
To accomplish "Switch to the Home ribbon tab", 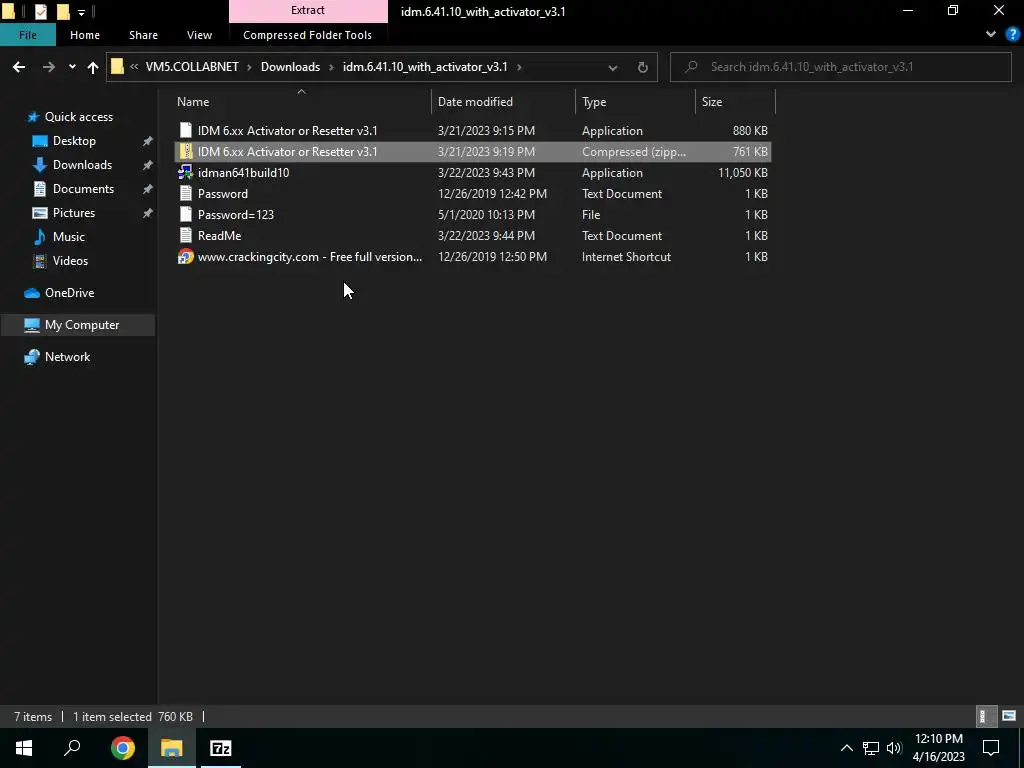I will pos(85,35).
